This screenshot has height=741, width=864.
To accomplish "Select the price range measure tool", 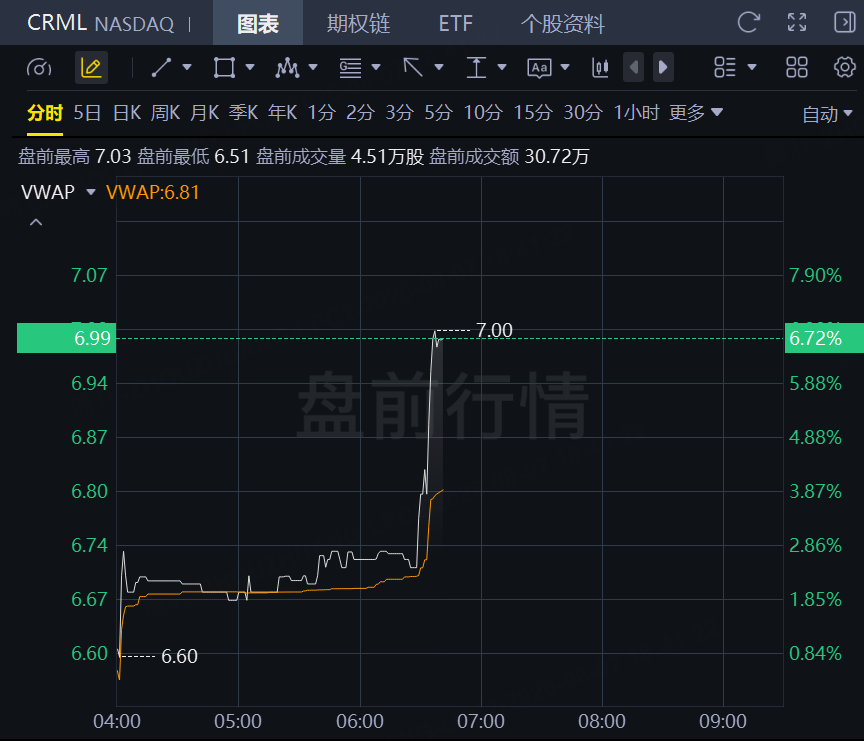I will [476, 68].
